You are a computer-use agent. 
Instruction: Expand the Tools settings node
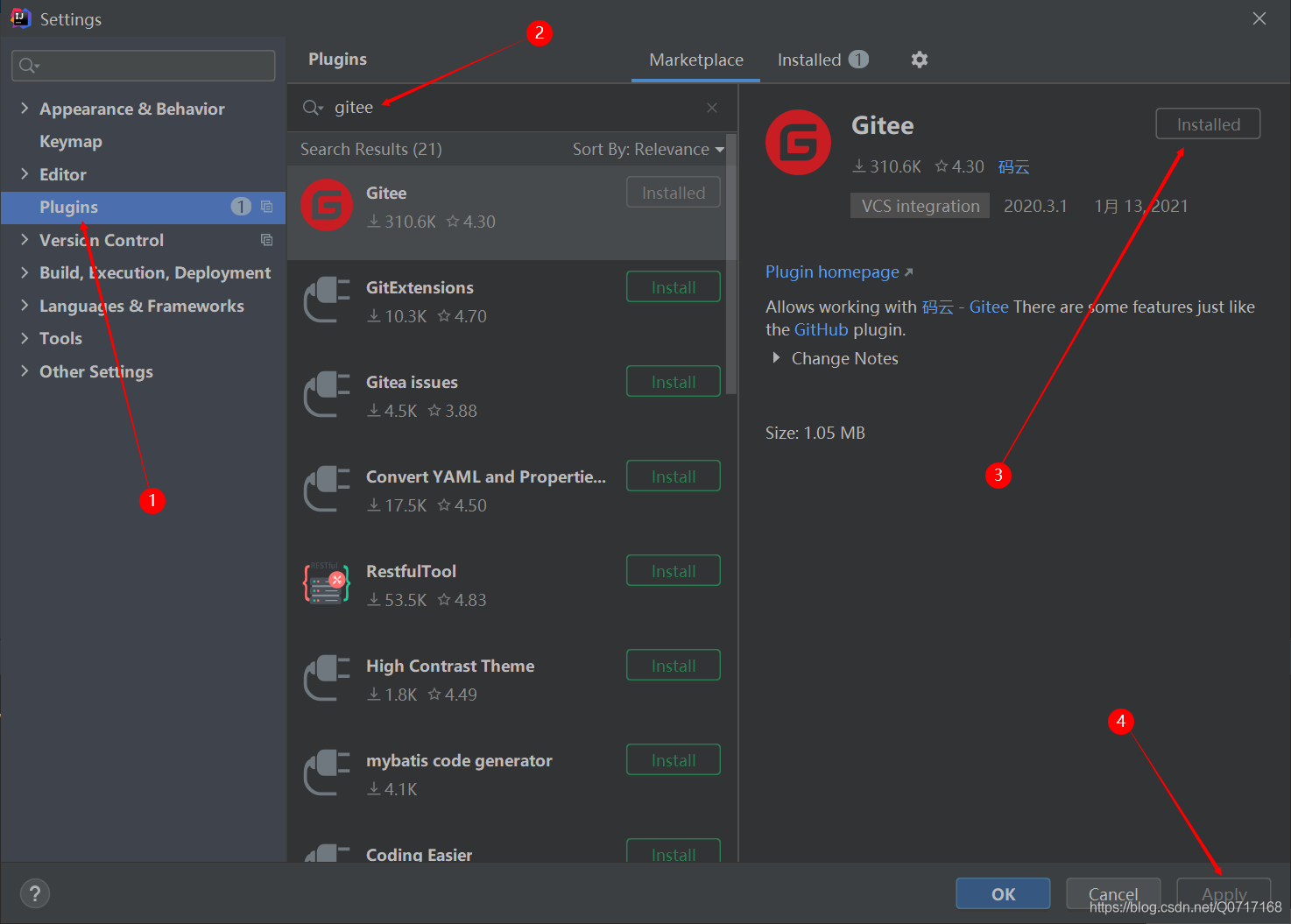tap(25, 338)
